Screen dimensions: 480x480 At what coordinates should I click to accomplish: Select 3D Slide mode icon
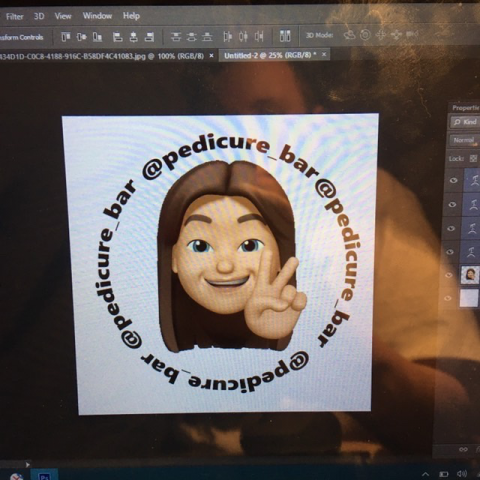click(397, 34)
